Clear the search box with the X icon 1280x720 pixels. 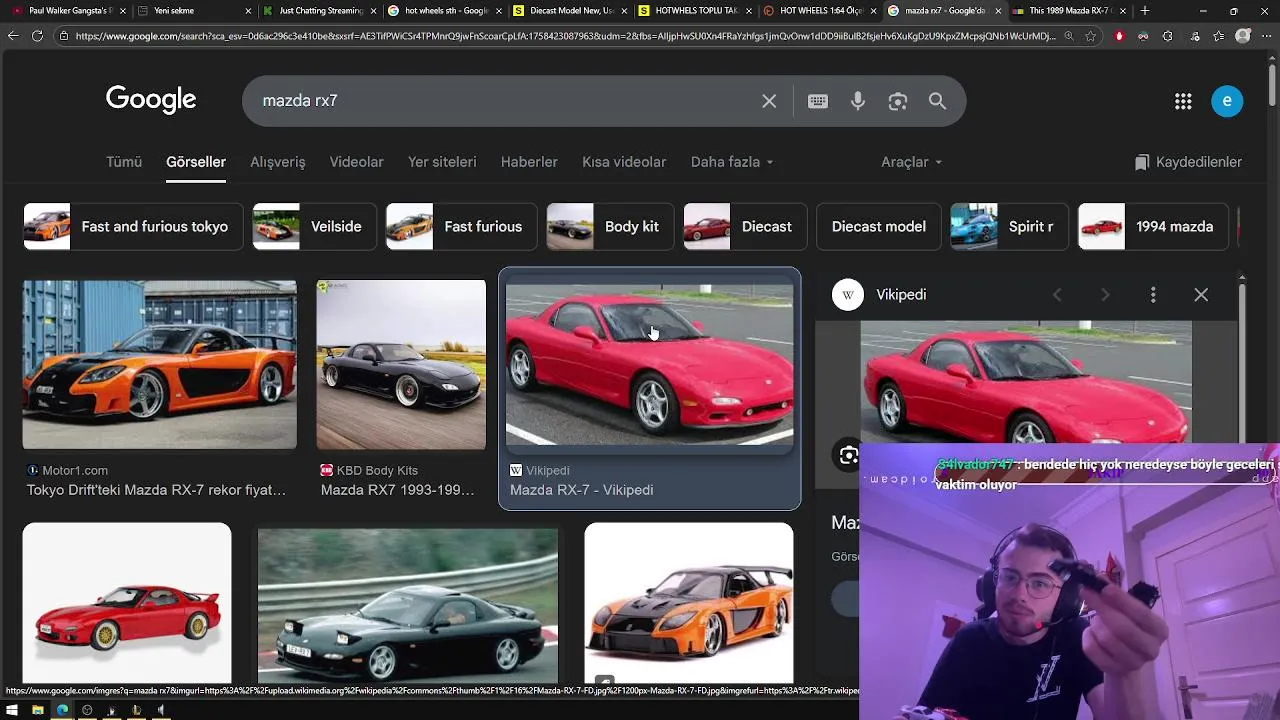769,101
